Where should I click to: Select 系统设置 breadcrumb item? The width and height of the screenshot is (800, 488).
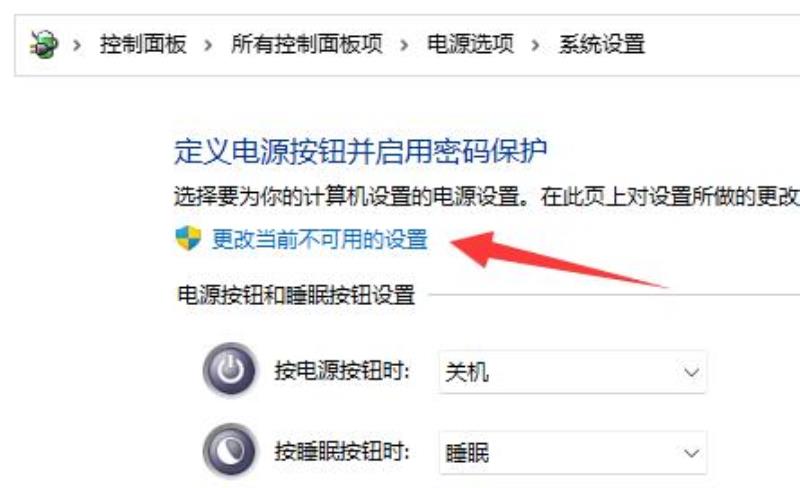pos(602,44)
